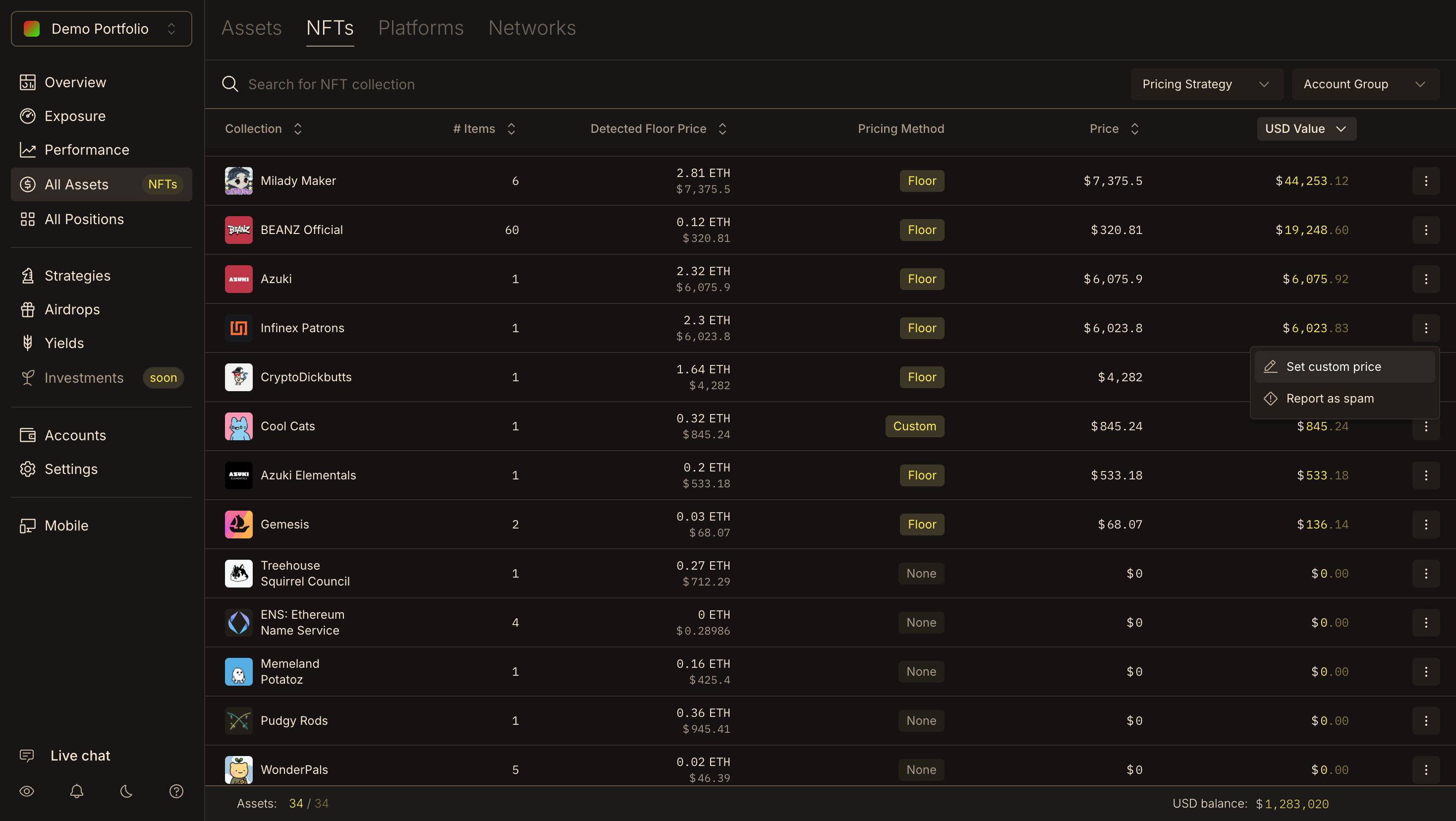Screen dimensions: 1456x821
Task: Click the Cool Cats collection thumbnail
Action: tap(238, 426)
